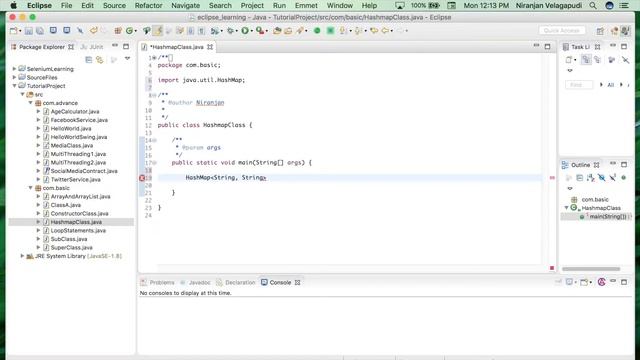640x360 pixels.
Task: Collapse the com.basic package
Action: (x=31, y=188)
